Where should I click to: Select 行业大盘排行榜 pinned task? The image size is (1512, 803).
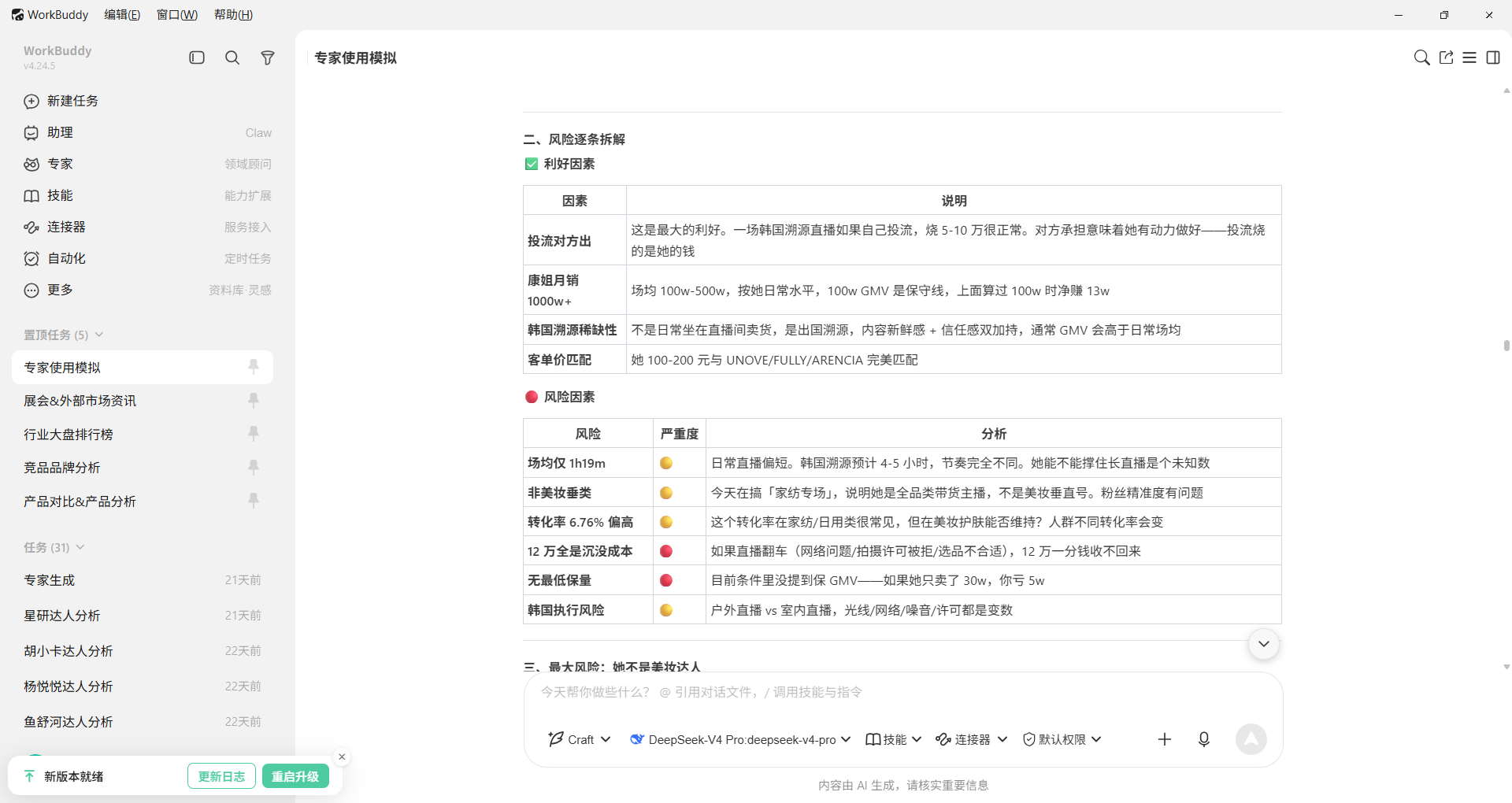coord(143,435)
